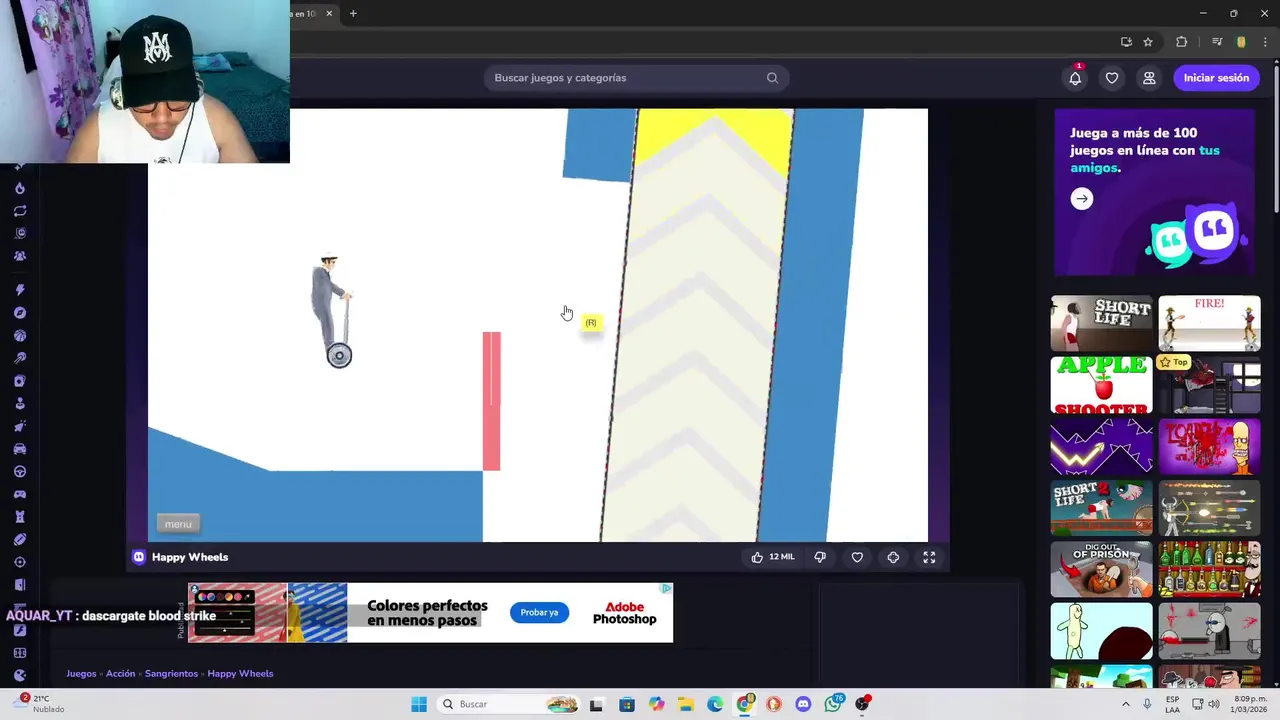This screenshot has width=1280, height=720.
Task: Click the page vertical scrollbar
Action: point(1275,140)
